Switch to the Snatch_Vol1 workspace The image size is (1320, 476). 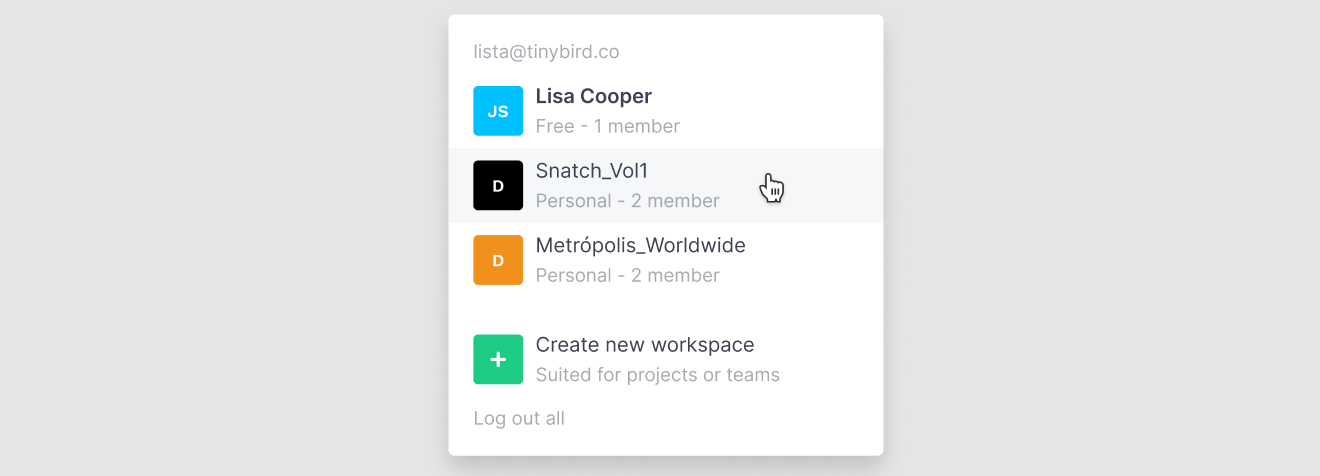point(592,171)
